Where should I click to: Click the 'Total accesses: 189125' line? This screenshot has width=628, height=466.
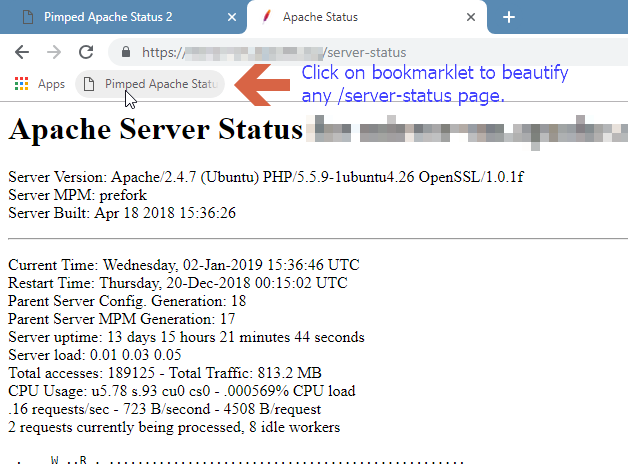pyautogui.click(x=165, y=373)
